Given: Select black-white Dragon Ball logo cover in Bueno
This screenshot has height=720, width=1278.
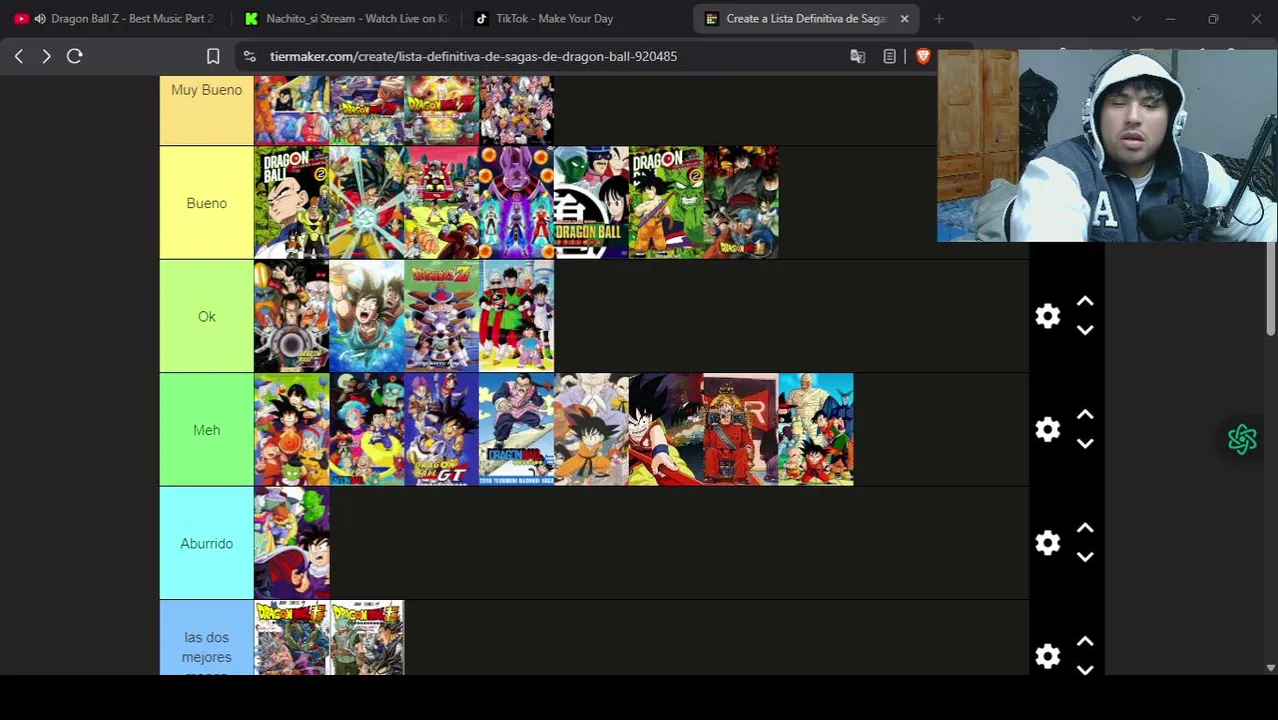Looking at the screenshot, I should pos(591,203).
